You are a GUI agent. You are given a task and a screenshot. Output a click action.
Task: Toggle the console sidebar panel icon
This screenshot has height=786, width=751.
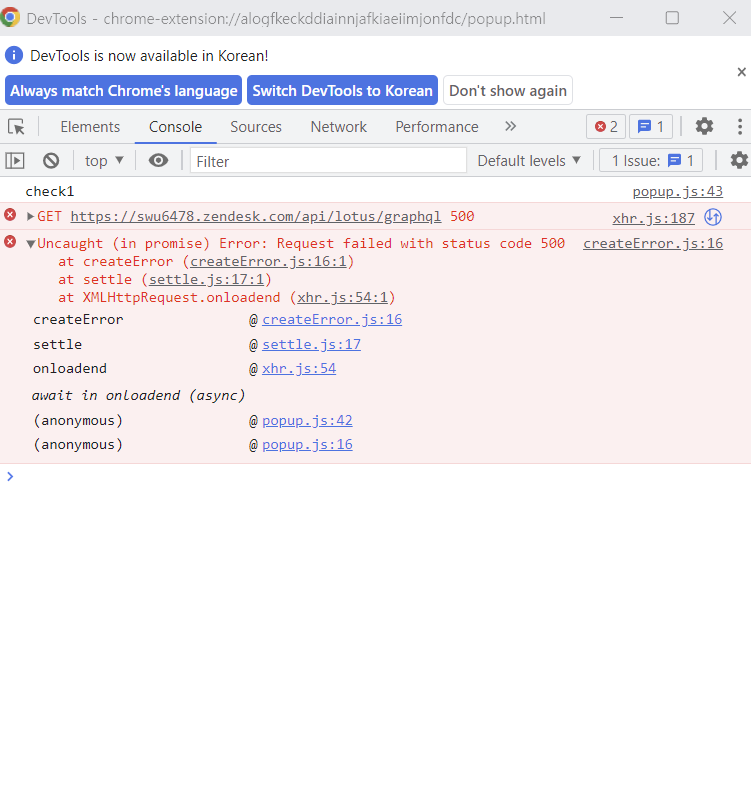coord(15,161)
